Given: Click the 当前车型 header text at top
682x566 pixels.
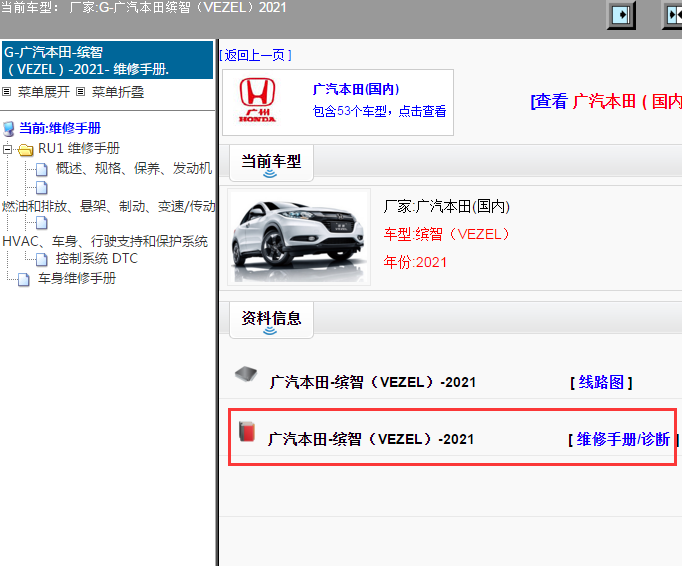Looking at the screenshot, I should click(144, 8).
